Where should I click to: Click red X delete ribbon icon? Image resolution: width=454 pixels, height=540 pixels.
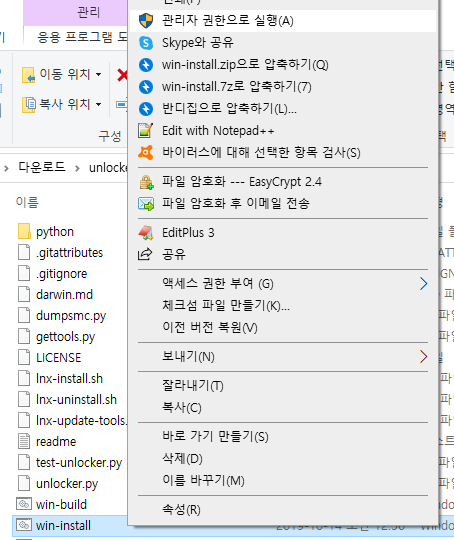pos(122,75)
